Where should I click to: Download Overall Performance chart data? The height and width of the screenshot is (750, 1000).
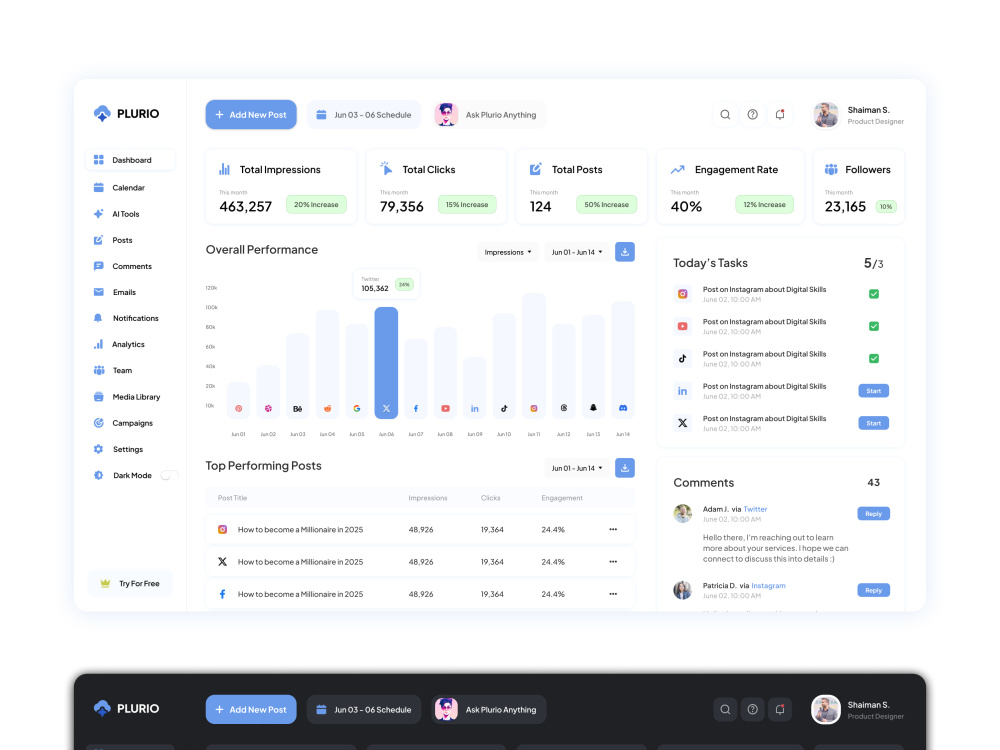coord(625,252)
